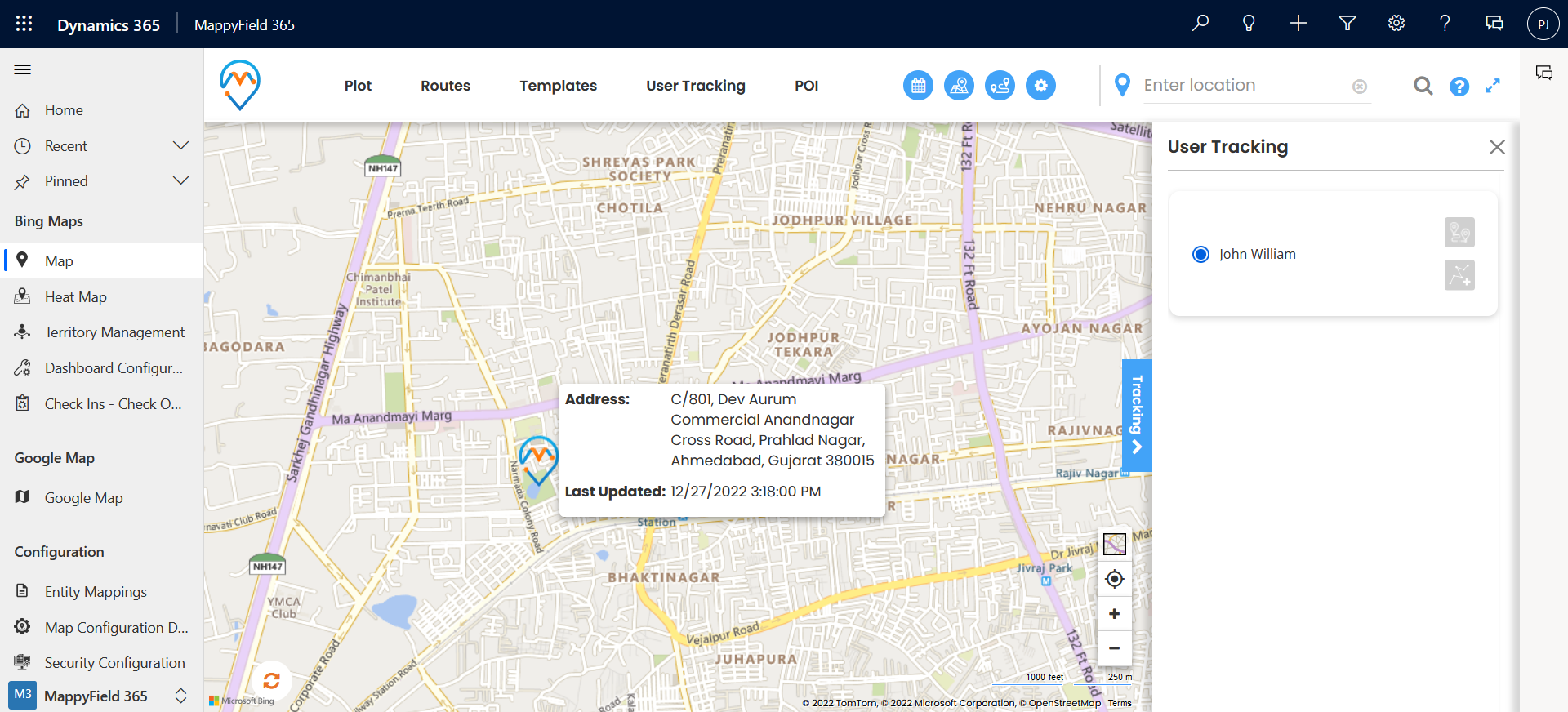This screenshot has height=712, width=1568.
Task: Click the blue route location circle icon
Action: [x=1000, y=85]
